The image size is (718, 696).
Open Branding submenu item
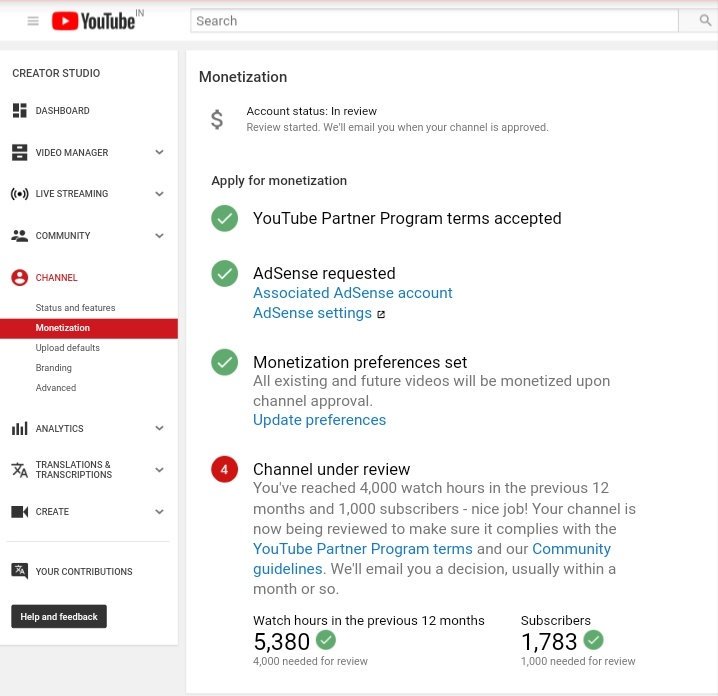coord(54,368)
